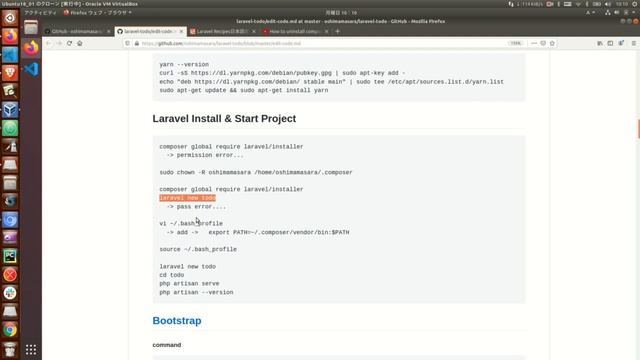Open Google Chrome from host dock
The image size is (640, 360).
pos(10,330)
